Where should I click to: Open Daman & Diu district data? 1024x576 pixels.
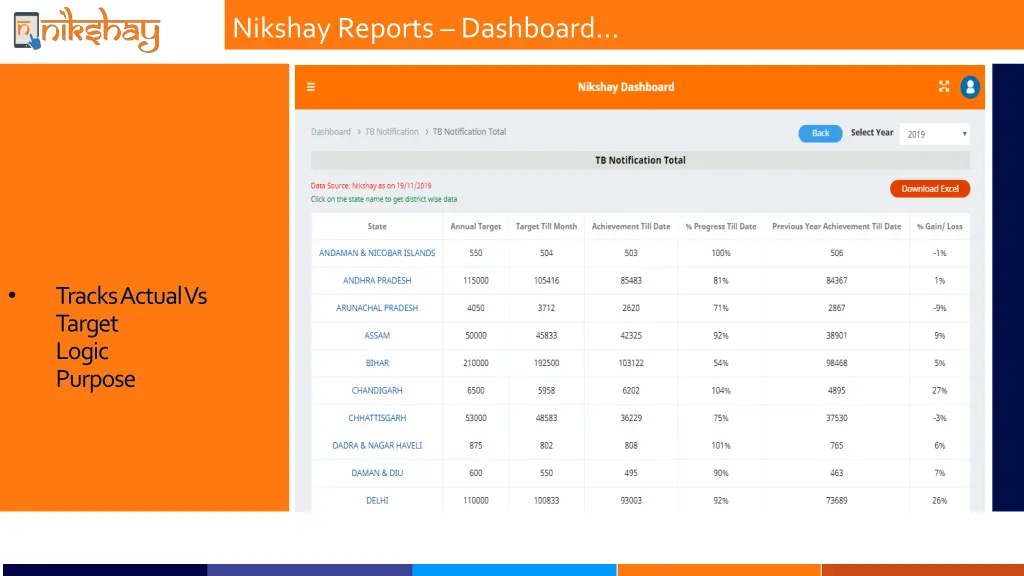click(x=377, y=473)
